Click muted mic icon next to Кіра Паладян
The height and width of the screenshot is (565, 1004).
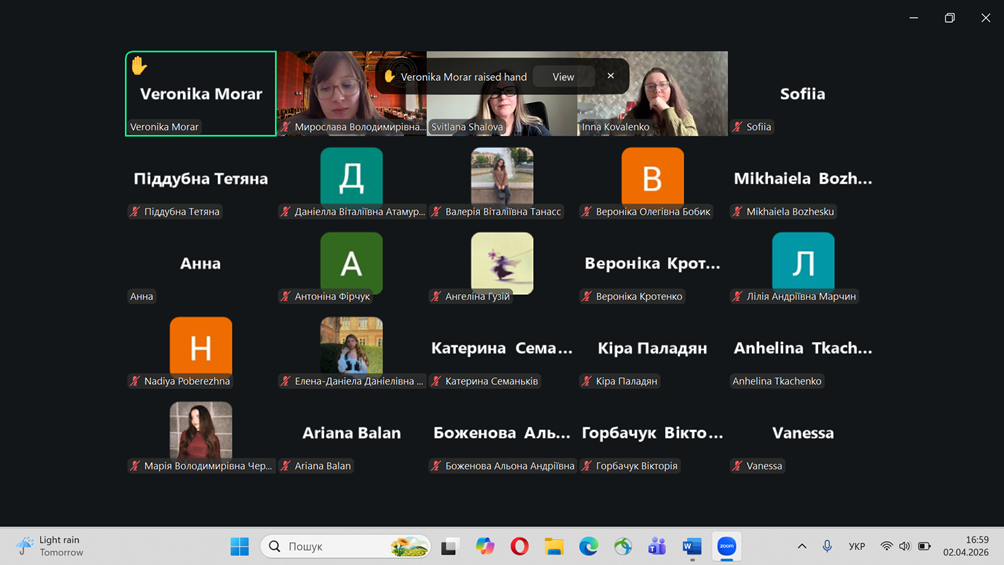[x=587, y=381]
